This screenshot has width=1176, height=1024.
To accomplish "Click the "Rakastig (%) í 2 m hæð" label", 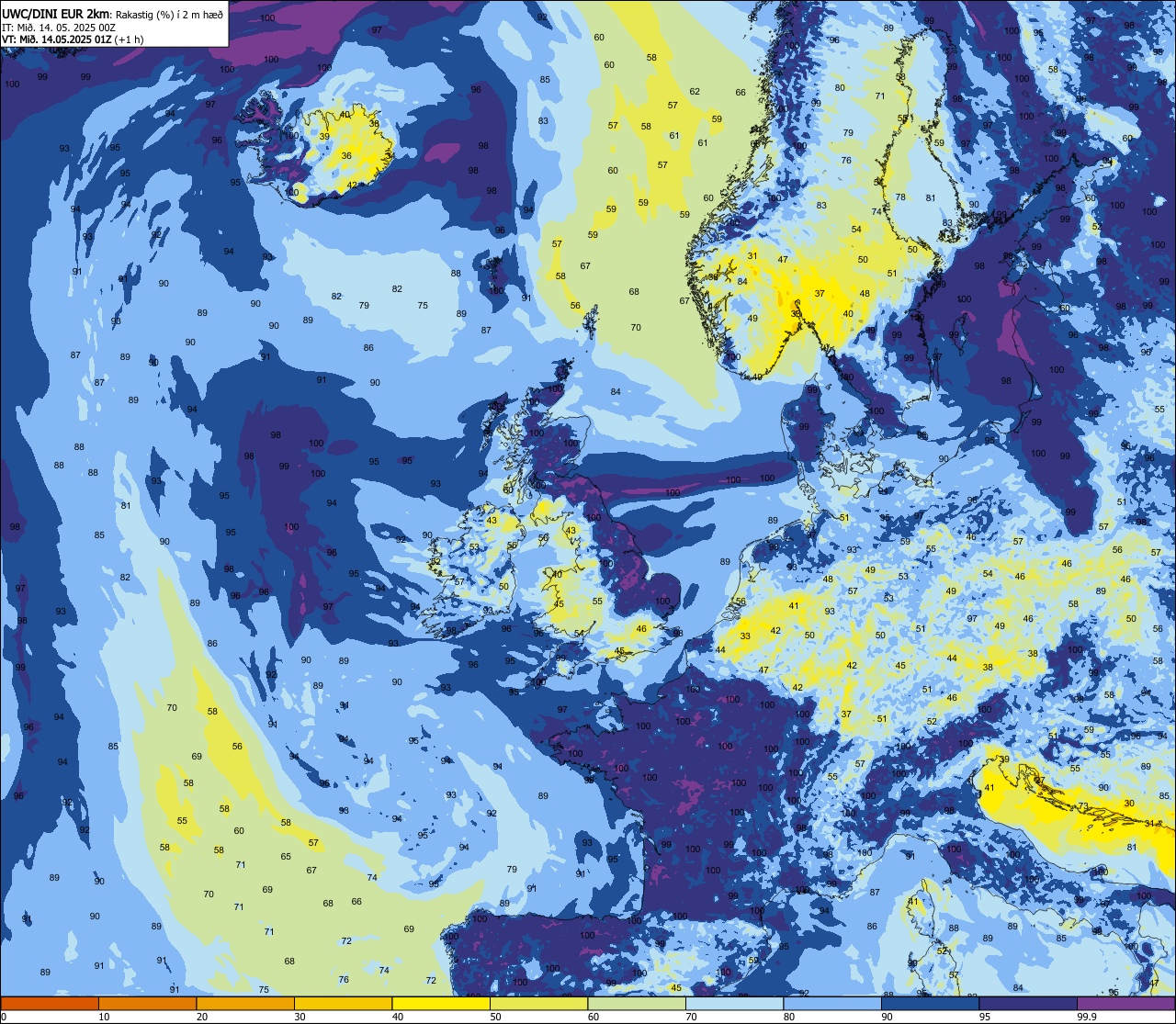I will (170, 14).
